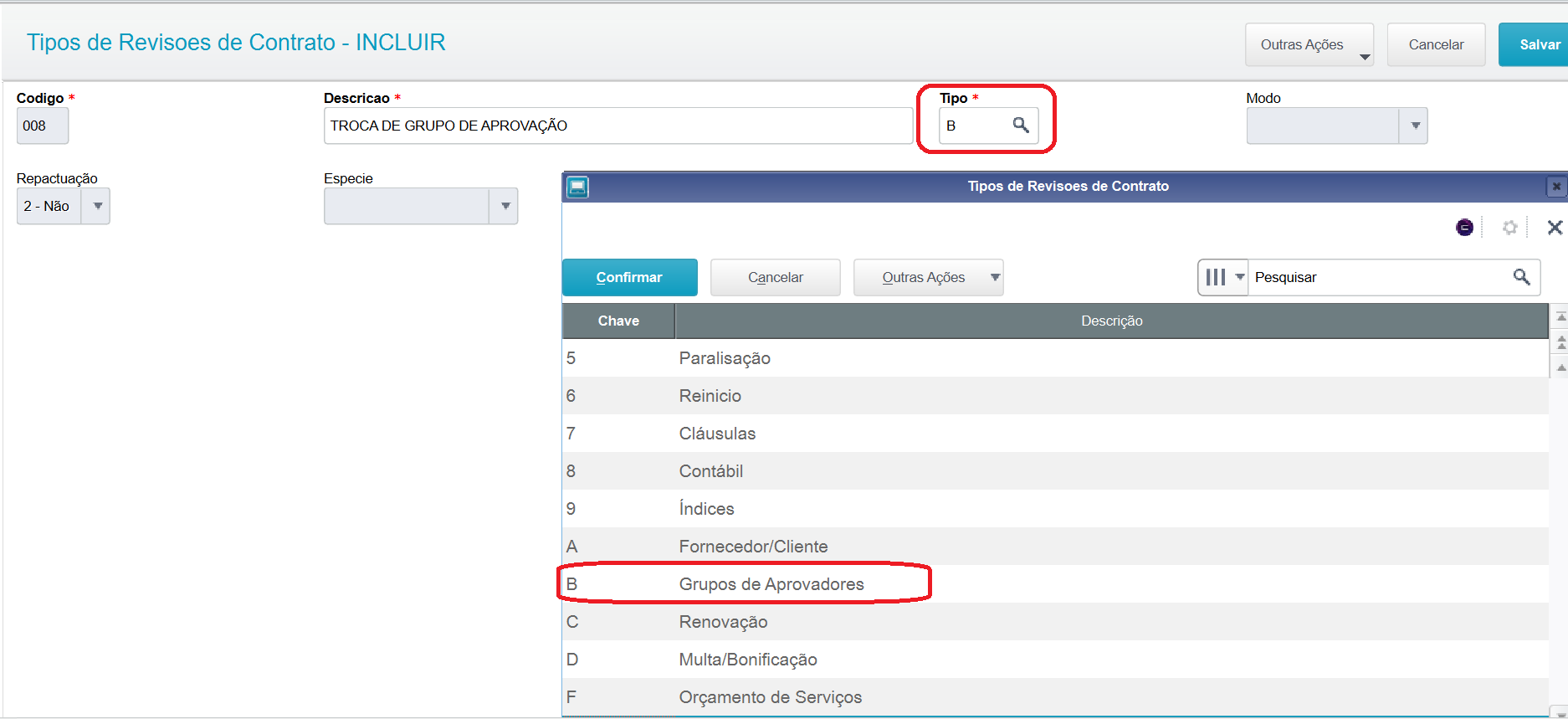This screenshot has height=719, width=1568.
Task: Open the search column filter icon dropdown
Action: [x=1223, y=277]
